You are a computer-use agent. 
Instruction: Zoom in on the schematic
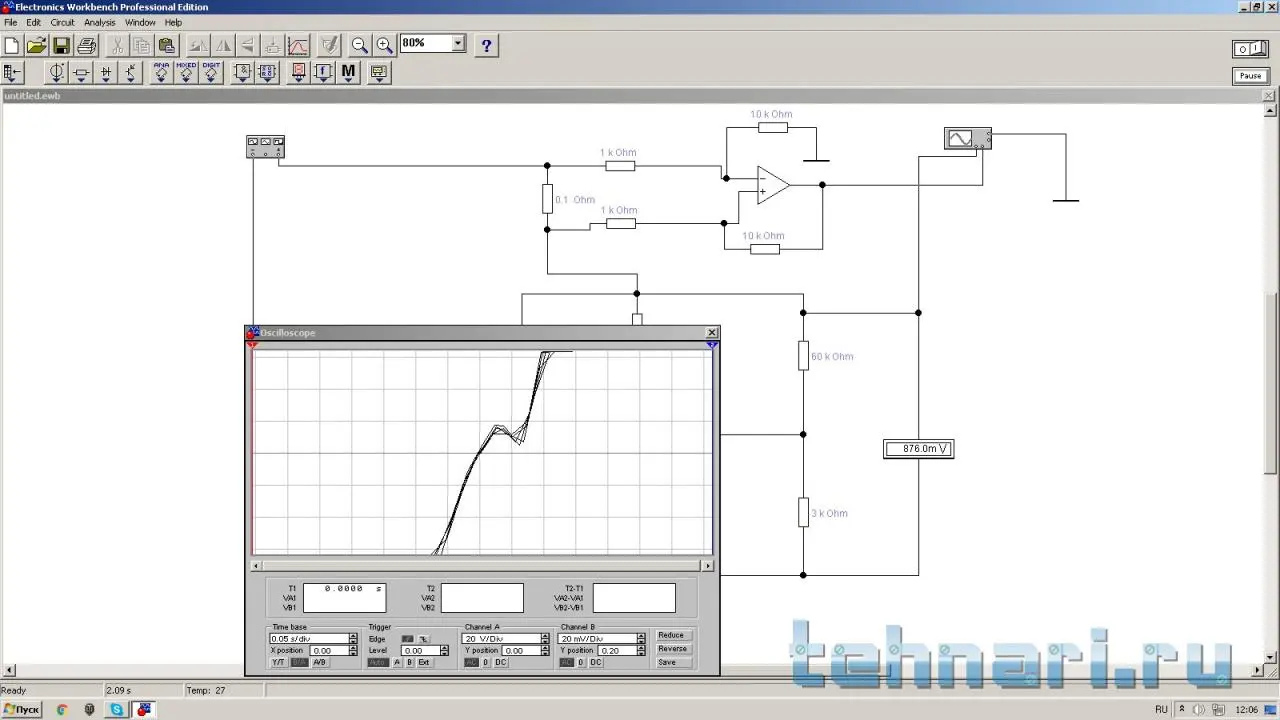(x=385, y=45)
